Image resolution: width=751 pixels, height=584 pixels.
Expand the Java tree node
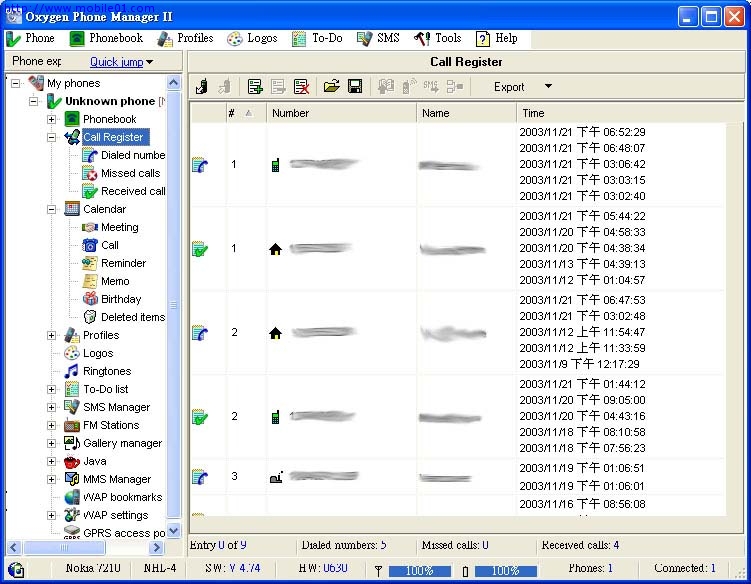[x=51, y=461]
